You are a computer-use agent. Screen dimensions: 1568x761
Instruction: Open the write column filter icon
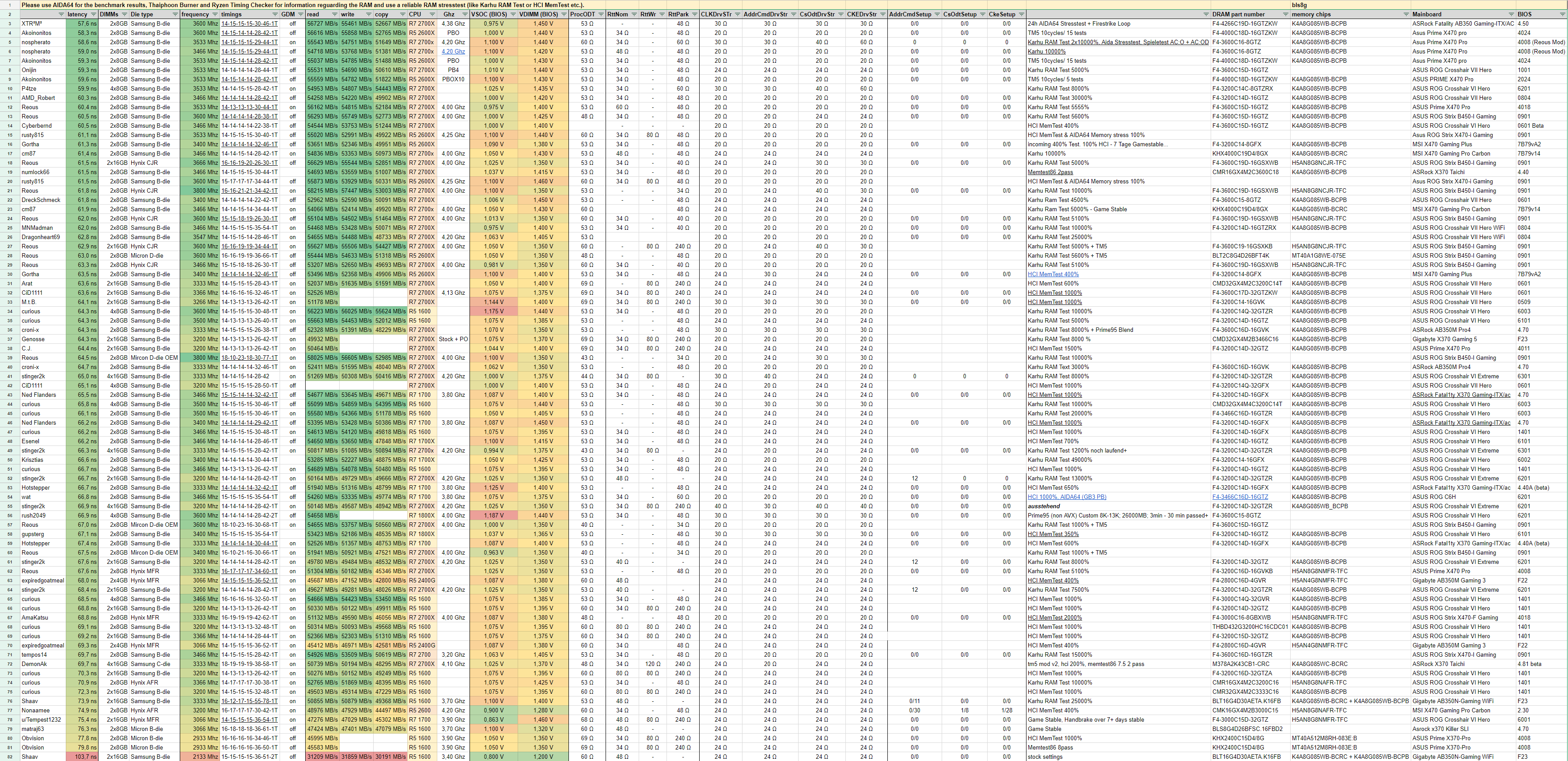tap(369, 14)
